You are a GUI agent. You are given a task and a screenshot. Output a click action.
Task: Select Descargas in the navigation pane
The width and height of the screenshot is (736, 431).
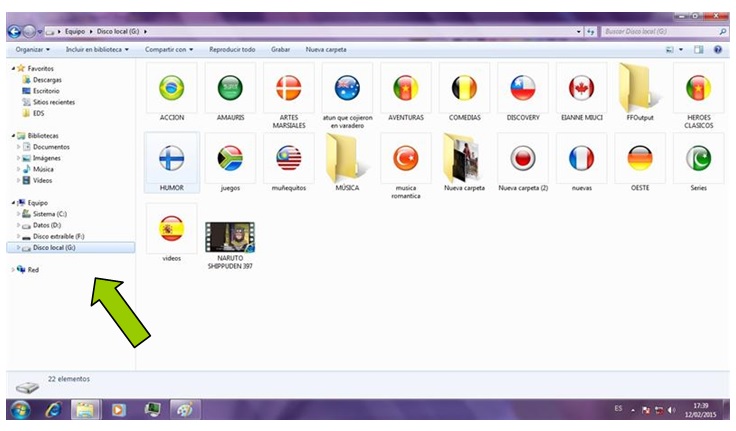pos(47,79)
